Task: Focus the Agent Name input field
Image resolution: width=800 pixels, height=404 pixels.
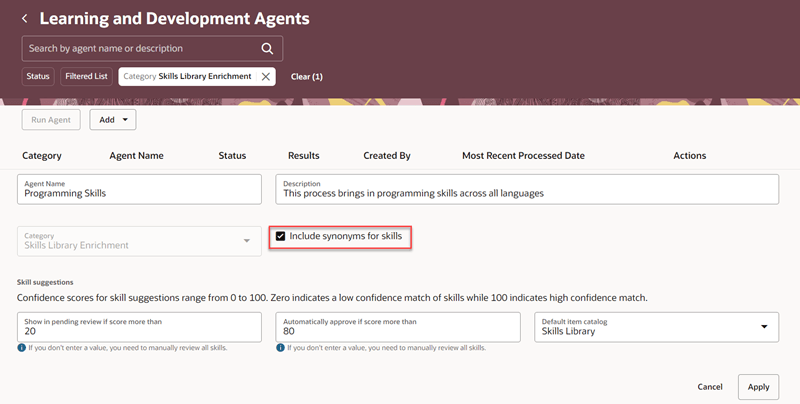Action: coord(139,189)
